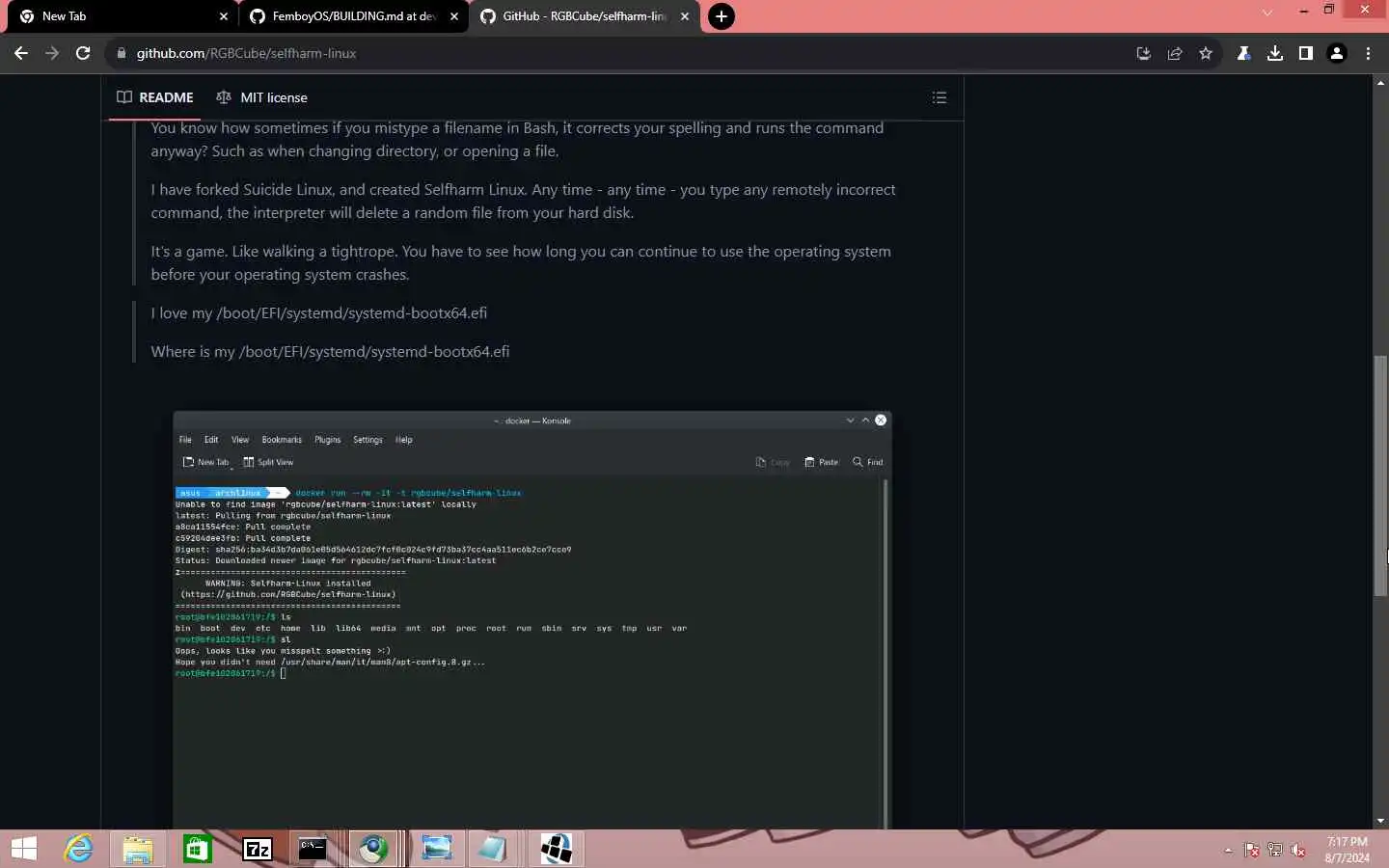The width and height of the screenshot is (1389, 868).
Task: Open a new browser tab
Action: point(722,16)
